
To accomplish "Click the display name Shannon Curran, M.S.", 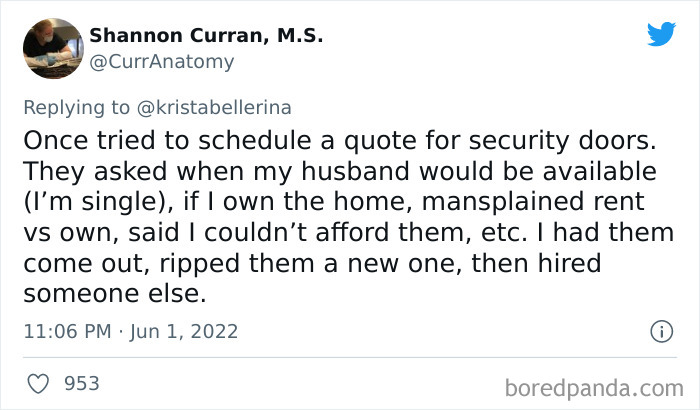I will [x=206, y=36].
